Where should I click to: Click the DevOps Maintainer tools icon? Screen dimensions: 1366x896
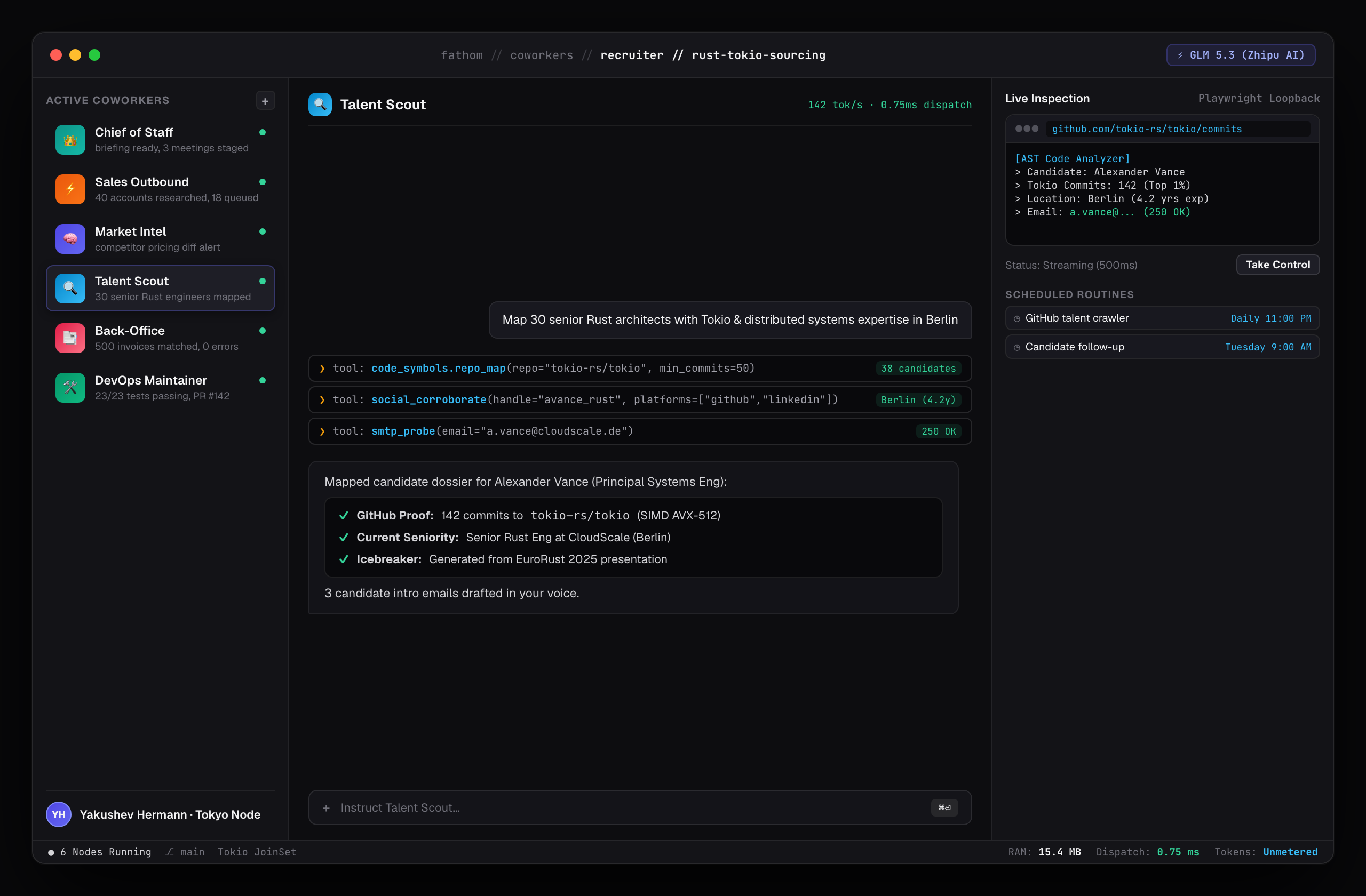click(70, 388)
